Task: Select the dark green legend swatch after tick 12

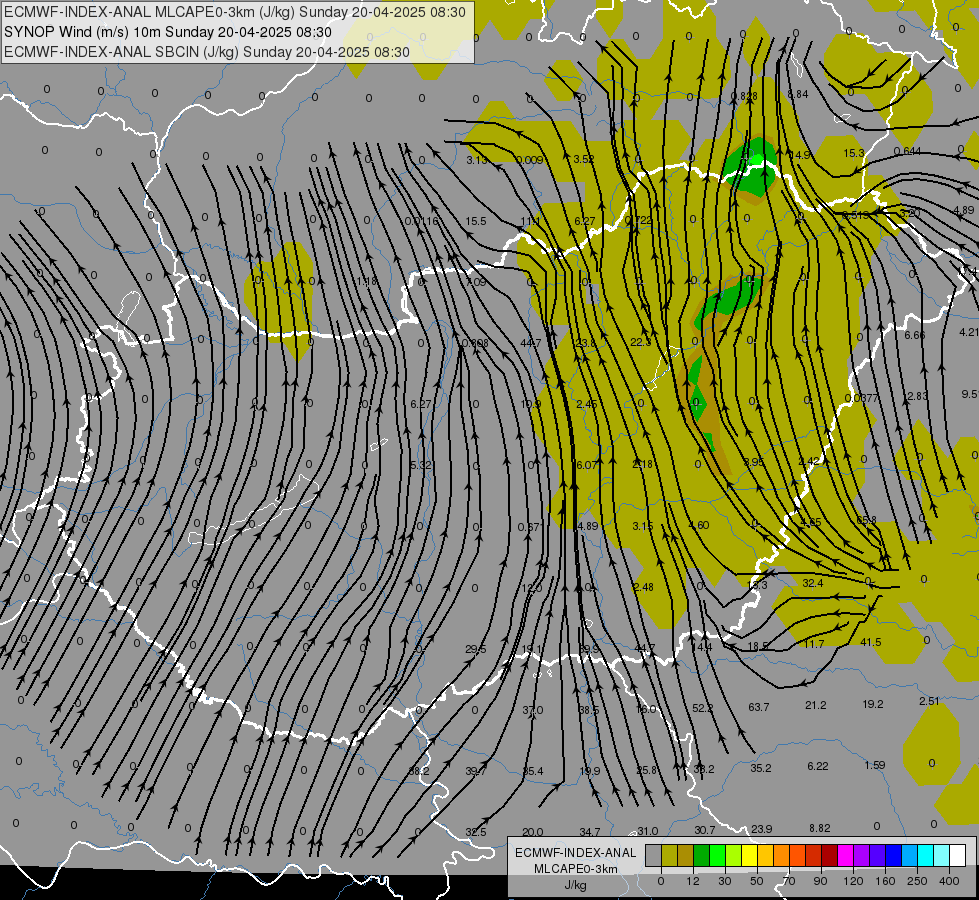Action: 702,856
